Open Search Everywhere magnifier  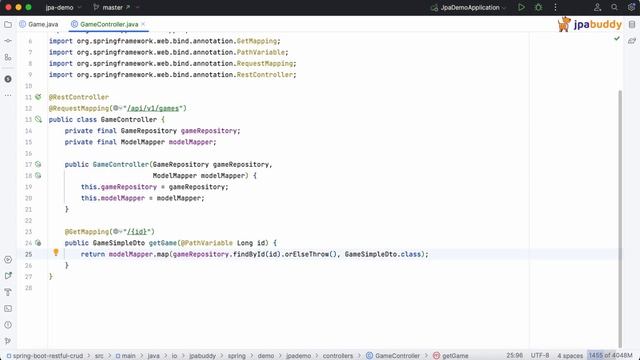(614, 7)
